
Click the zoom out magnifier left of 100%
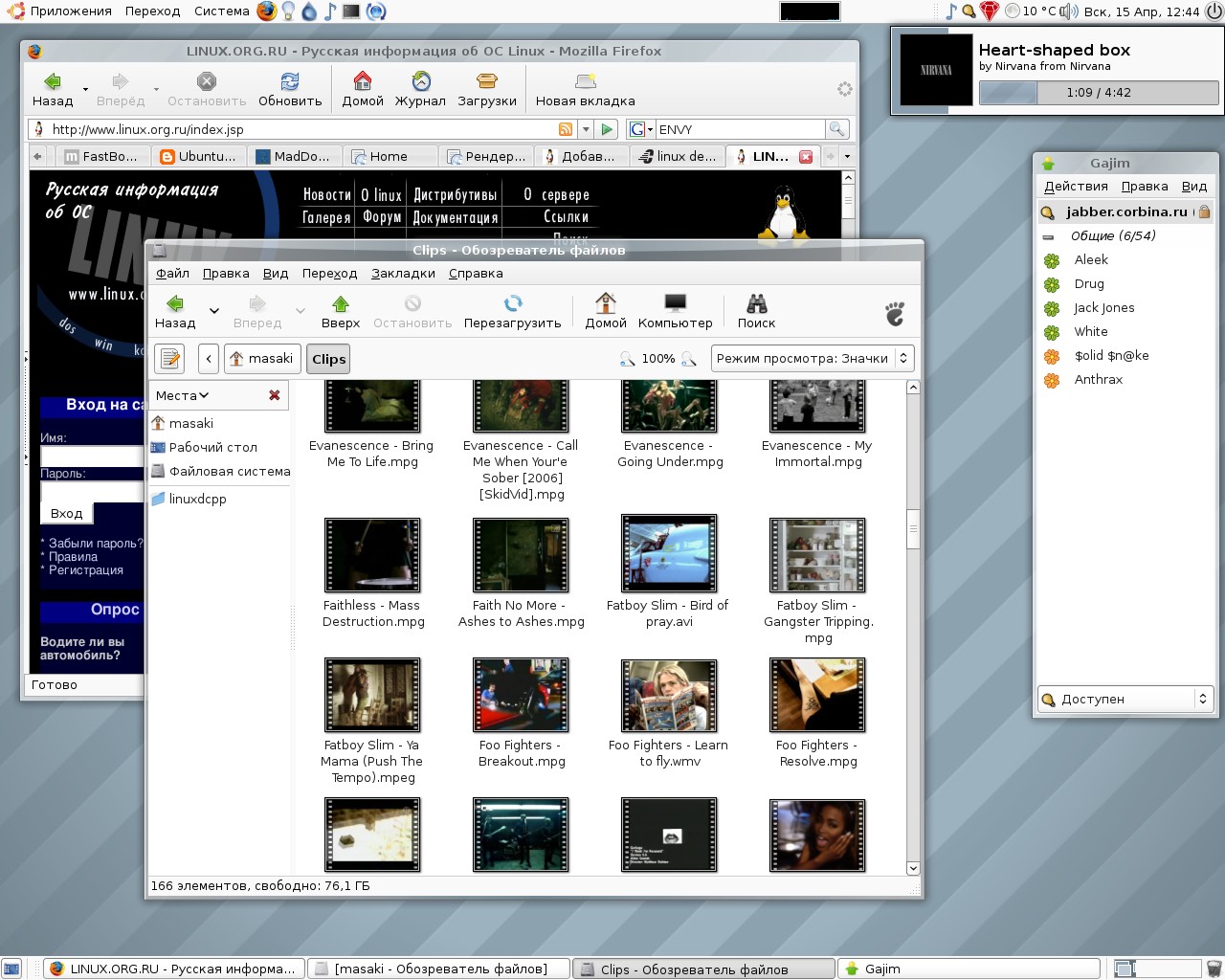(628, 359)
